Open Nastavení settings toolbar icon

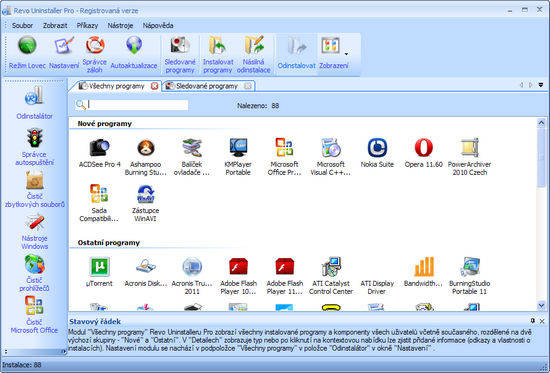point(64,53)
